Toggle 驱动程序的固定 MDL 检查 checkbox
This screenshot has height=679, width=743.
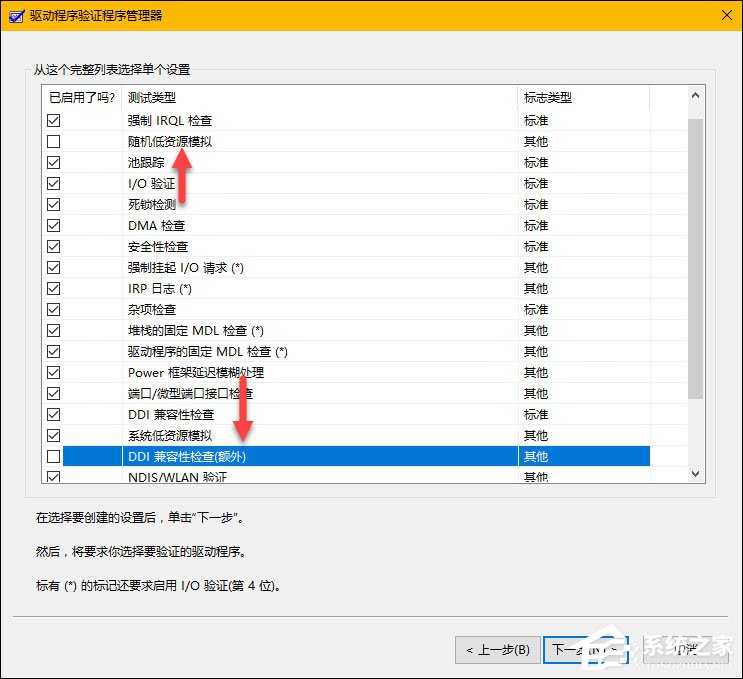54,351
